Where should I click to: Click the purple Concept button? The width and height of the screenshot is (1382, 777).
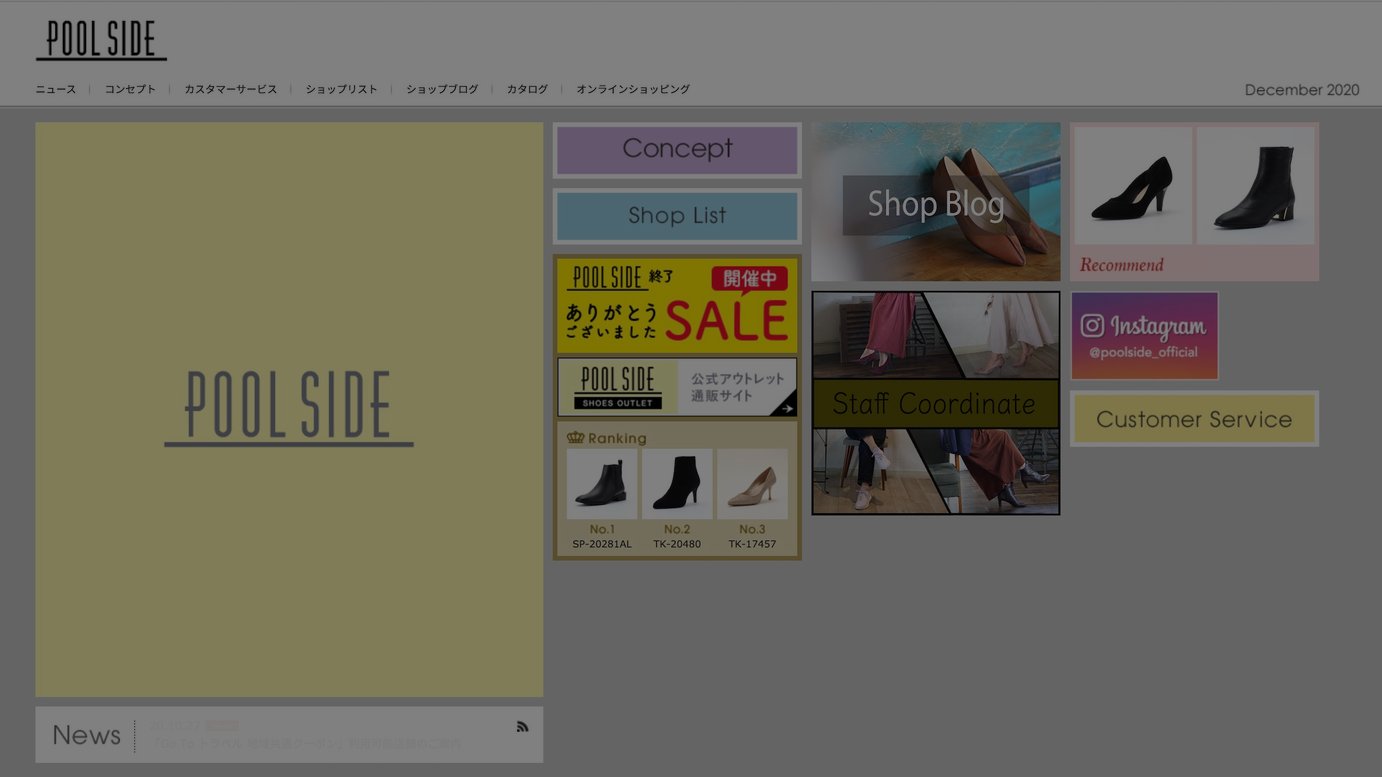[677, 150]
